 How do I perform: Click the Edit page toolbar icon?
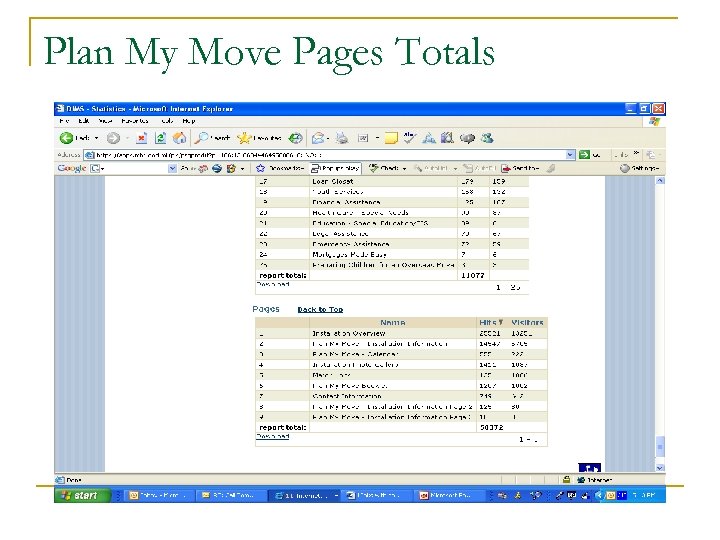click(x=363, y=138)
